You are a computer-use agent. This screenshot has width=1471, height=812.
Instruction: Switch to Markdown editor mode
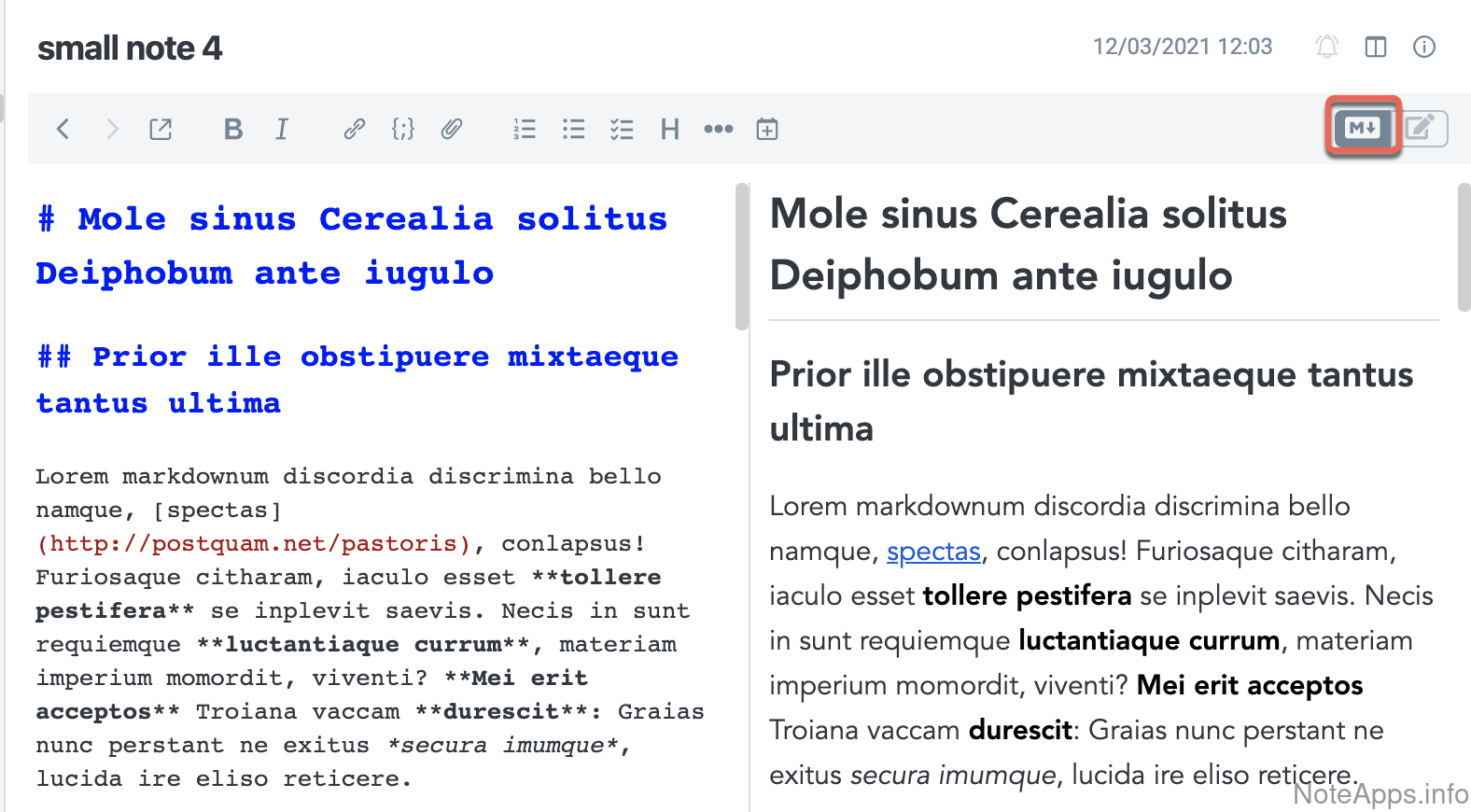point(1363,128)
